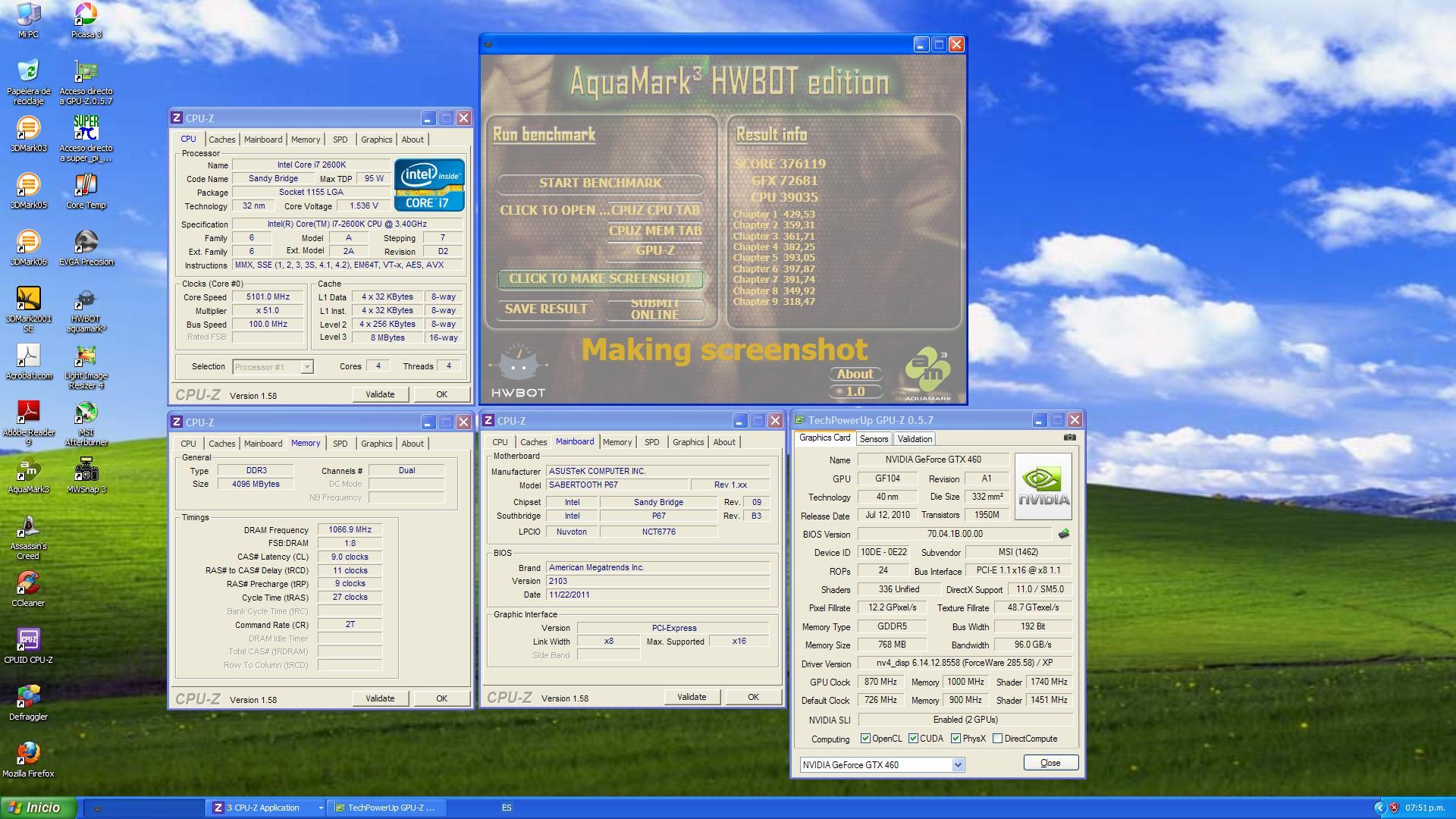Open Graphics tab in CPU-Z Mainboard window
This screenshot has width=1456, height=819.
688,442
